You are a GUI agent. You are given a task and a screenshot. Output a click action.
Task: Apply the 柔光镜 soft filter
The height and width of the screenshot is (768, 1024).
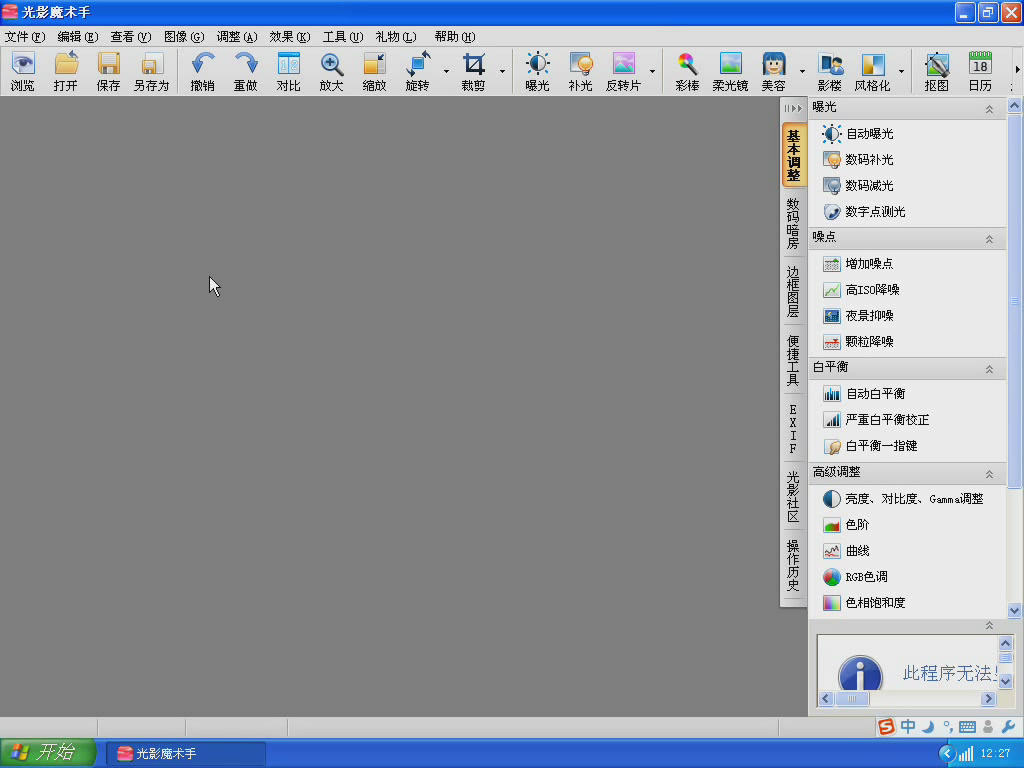click(x=730, y=71)
